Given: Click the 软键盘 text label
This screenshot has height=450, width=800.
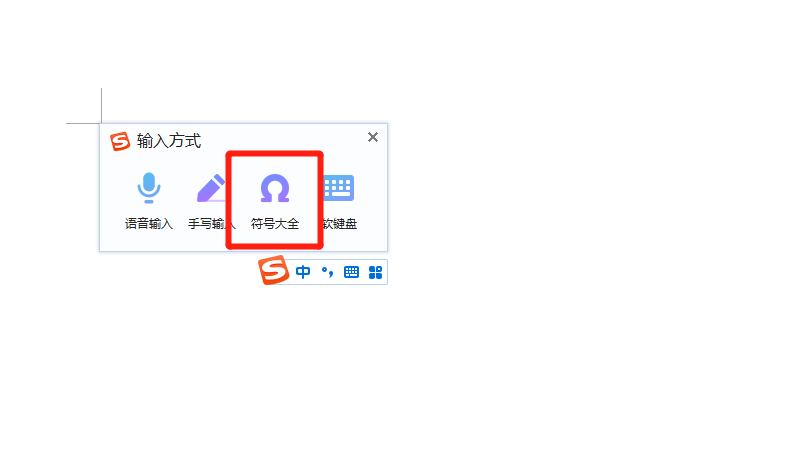Looking at the screenshot, I should tap(340, 223).
